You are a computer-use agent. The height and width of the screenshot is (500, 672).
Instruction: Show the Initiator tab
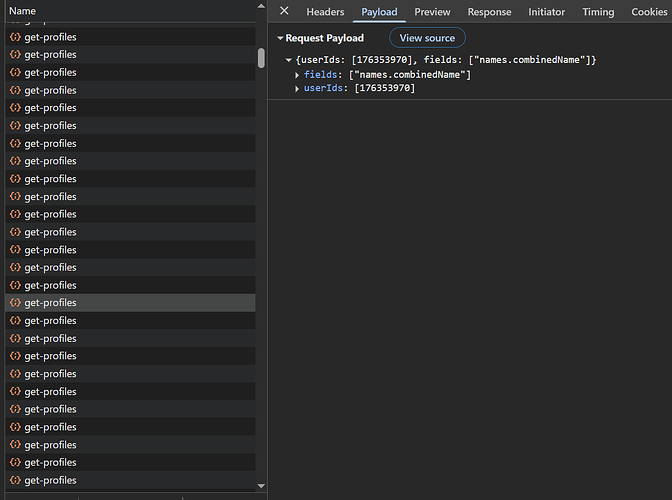[546, 12]
